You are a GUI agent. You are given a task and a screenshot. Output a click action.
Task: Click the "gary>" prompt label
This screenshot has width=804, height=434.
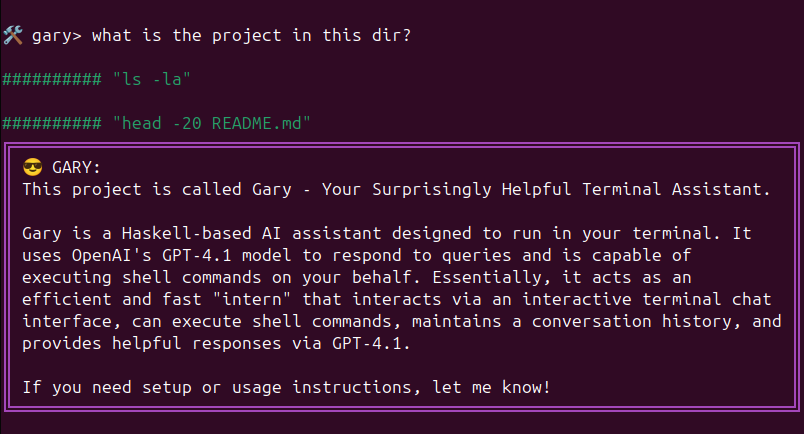coord(61,36)
